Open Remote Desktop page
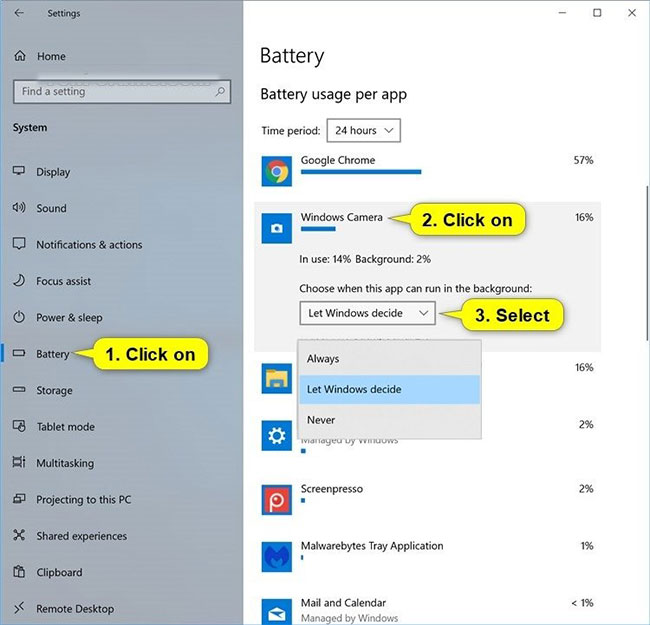 point(75,609)
